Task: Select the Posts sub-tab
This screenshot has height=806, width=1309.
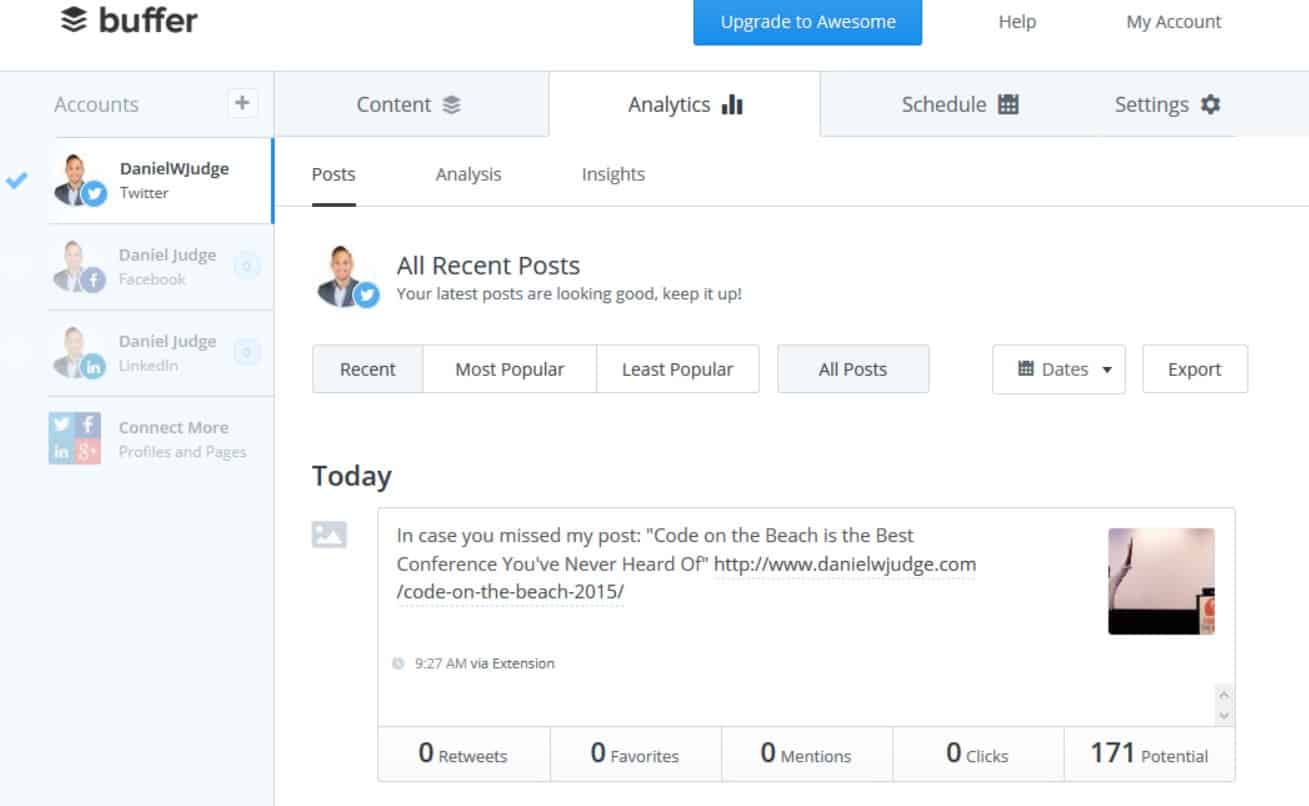Action: pos(333,175)
